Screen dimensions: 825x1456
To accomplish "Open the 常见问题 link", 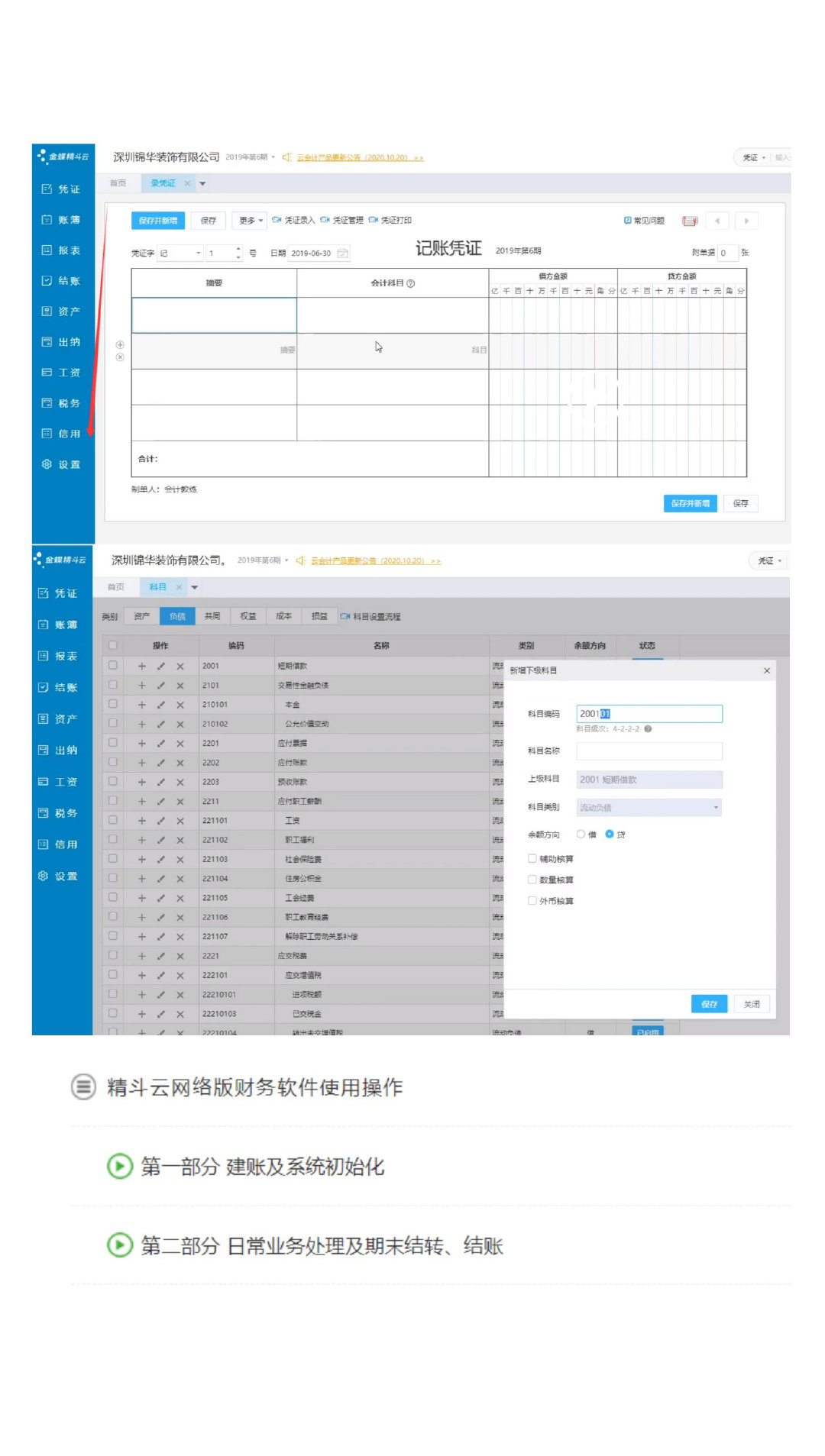I will pos(644,221).
